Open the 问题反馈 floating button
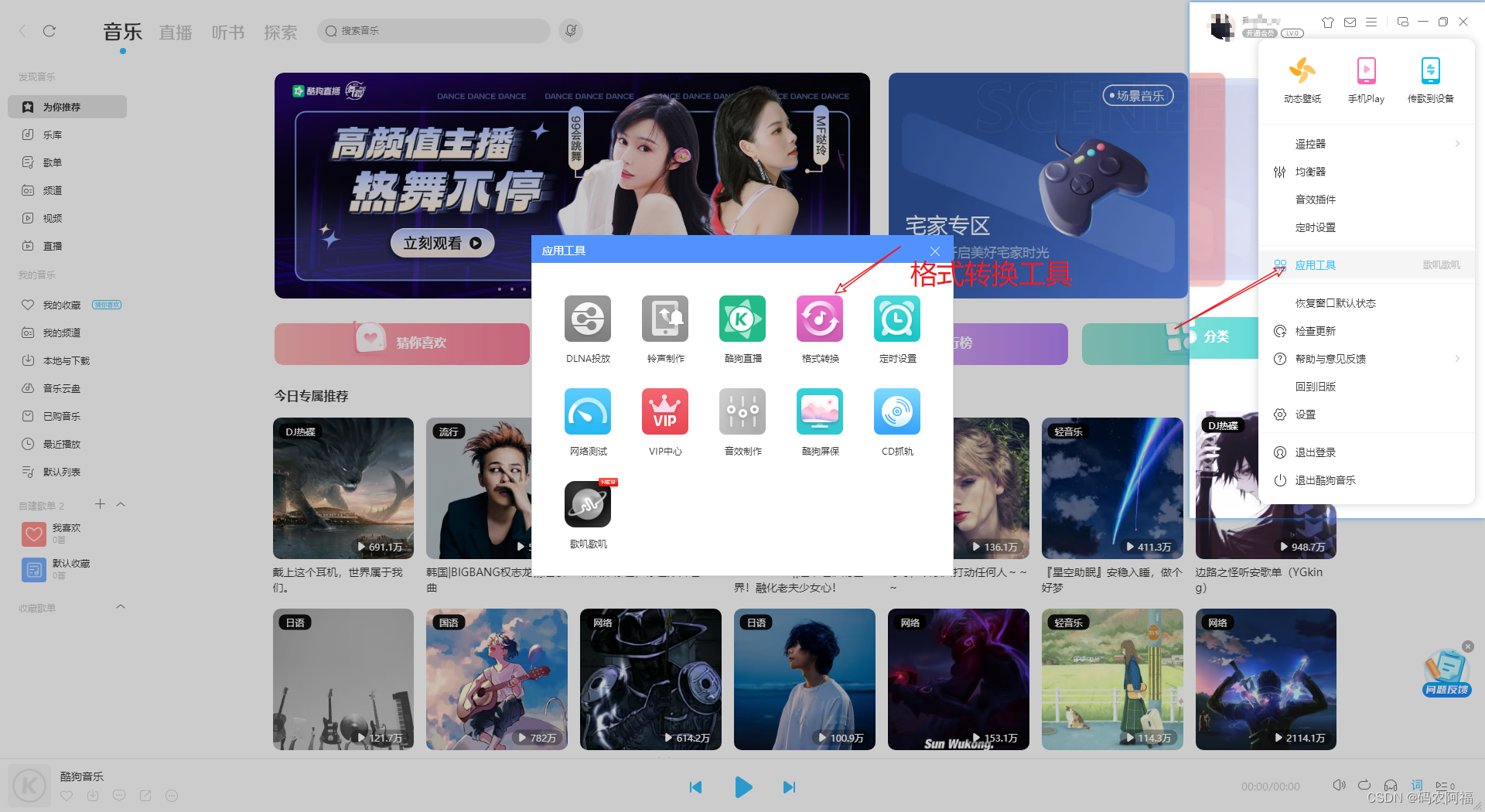The image size is (1485, 812). 1446,674
